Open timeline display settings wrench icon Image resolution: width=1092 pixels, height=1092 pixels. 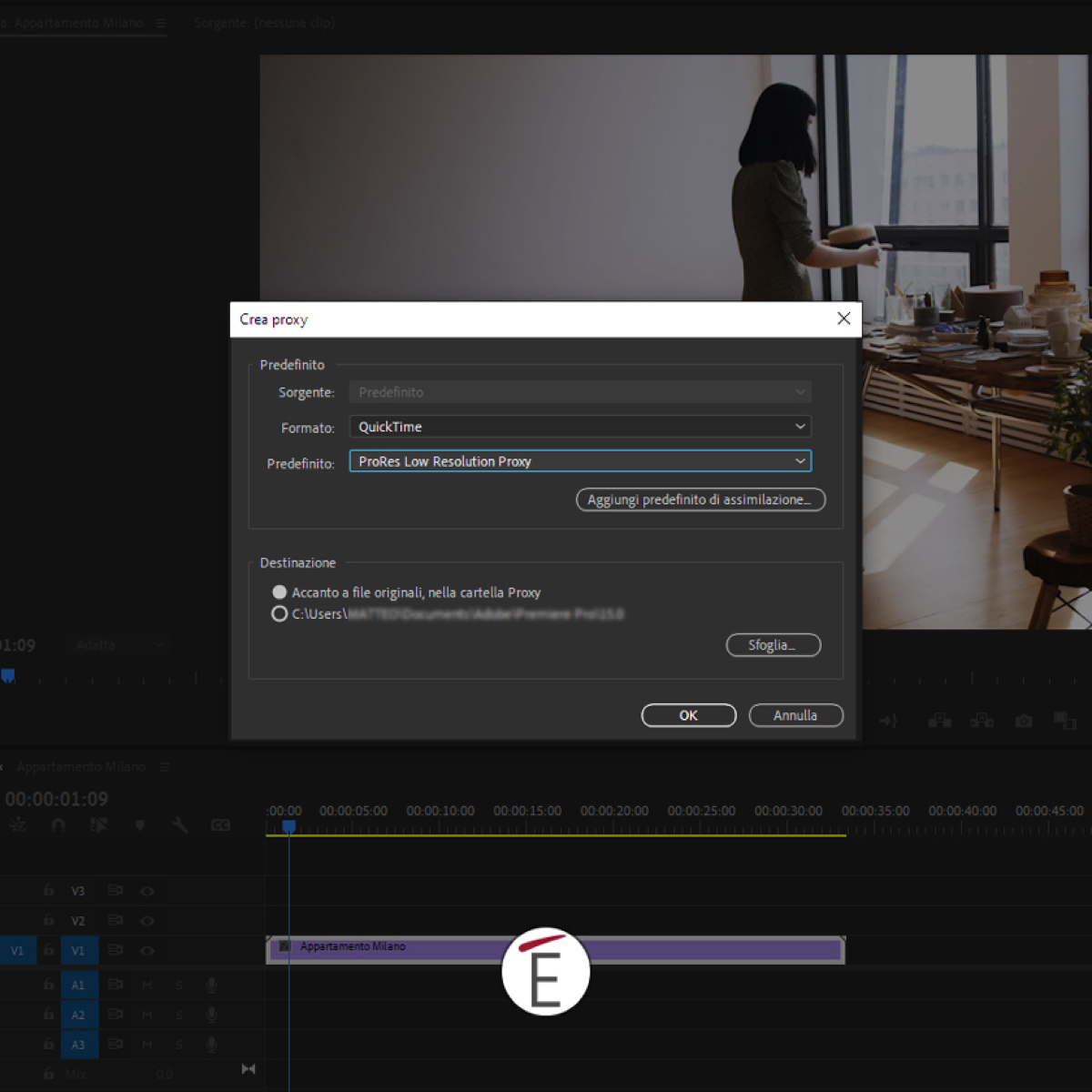point(179,825)
